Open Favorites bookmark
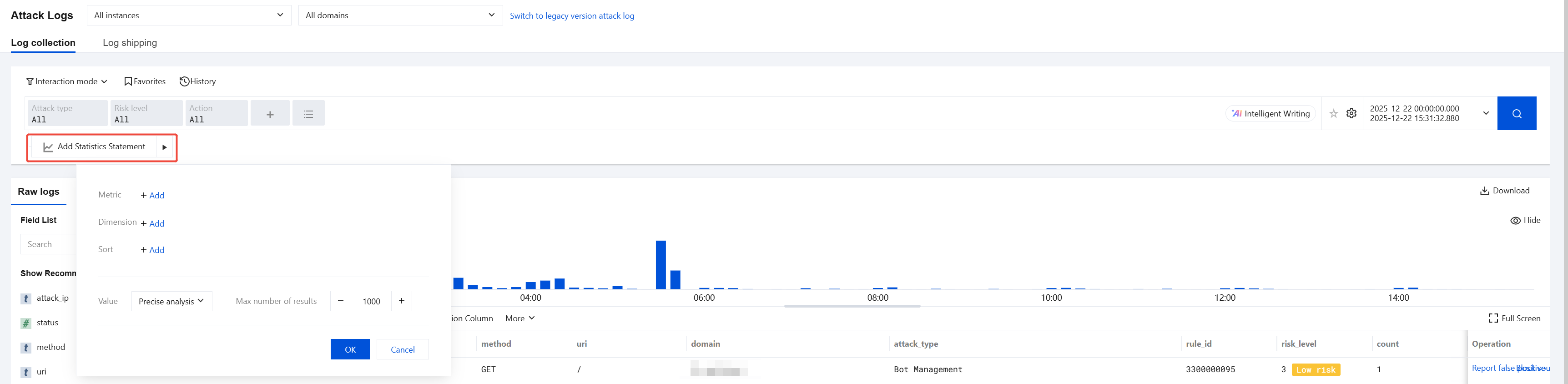The width and height of the screenshot is (1568, 384). (145, 81)
